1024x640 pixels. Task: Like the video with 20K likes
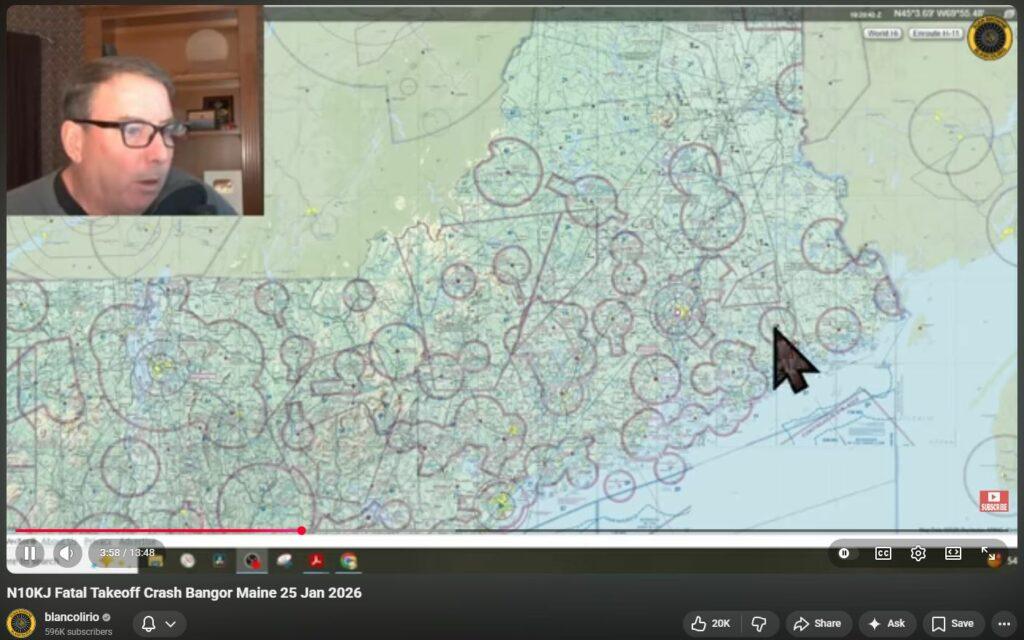click(x=709, y=623)
